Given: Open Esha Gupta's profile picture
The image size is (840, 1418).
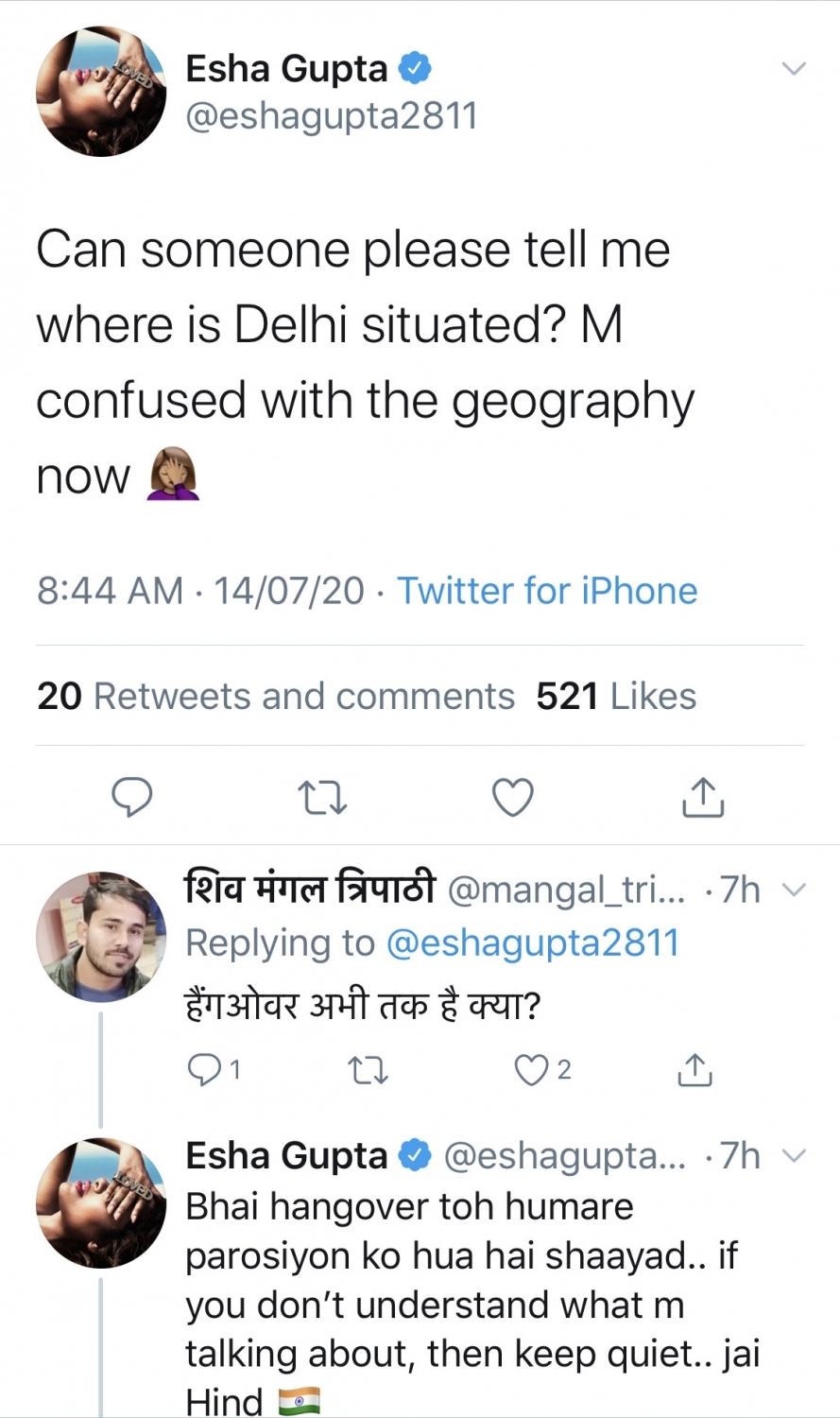Looking at the screenshot, I should click(100, 92).
